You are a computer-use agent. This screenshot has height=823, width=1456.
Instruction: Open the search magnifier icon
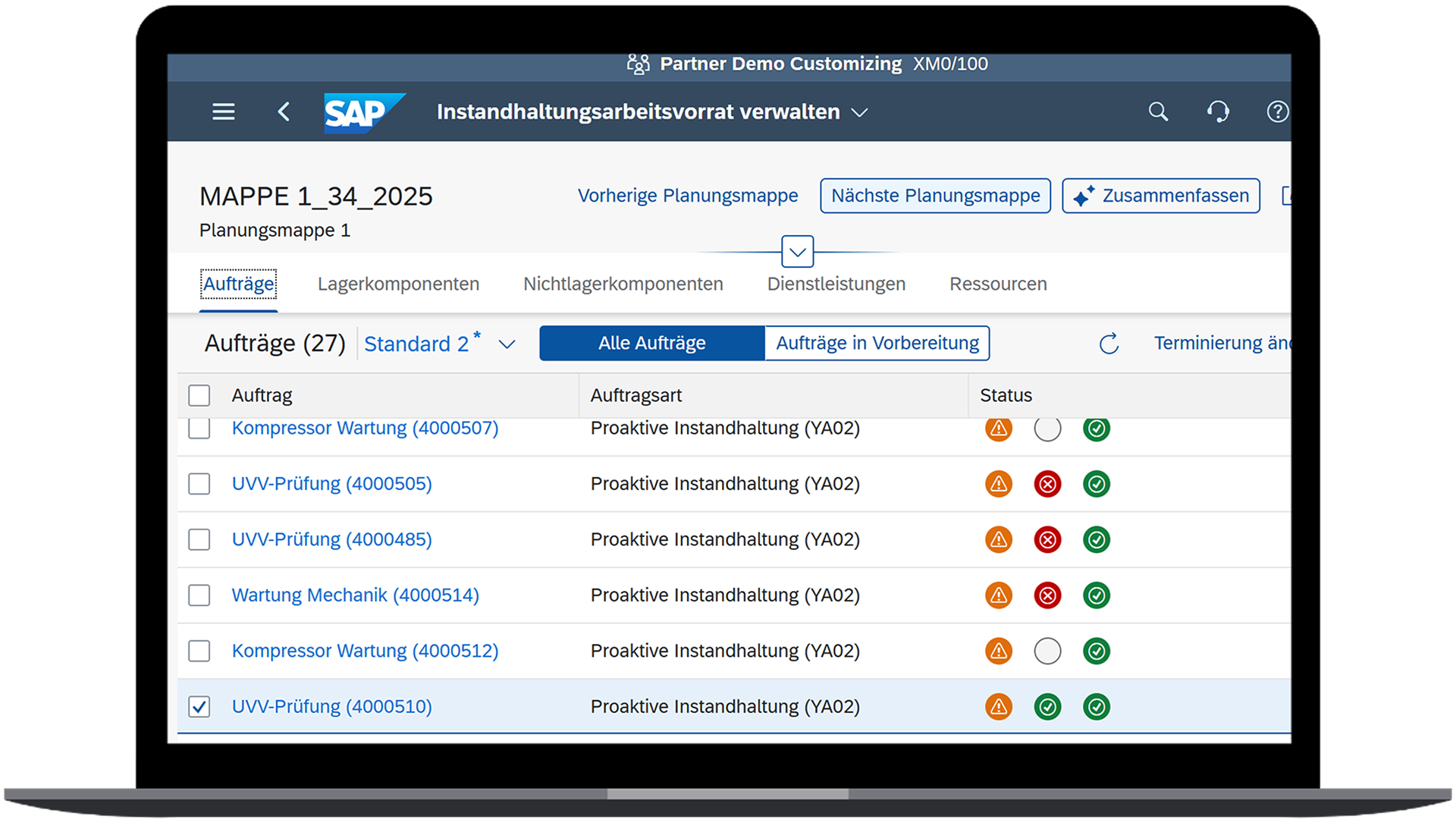click(x=1157, y=112)
